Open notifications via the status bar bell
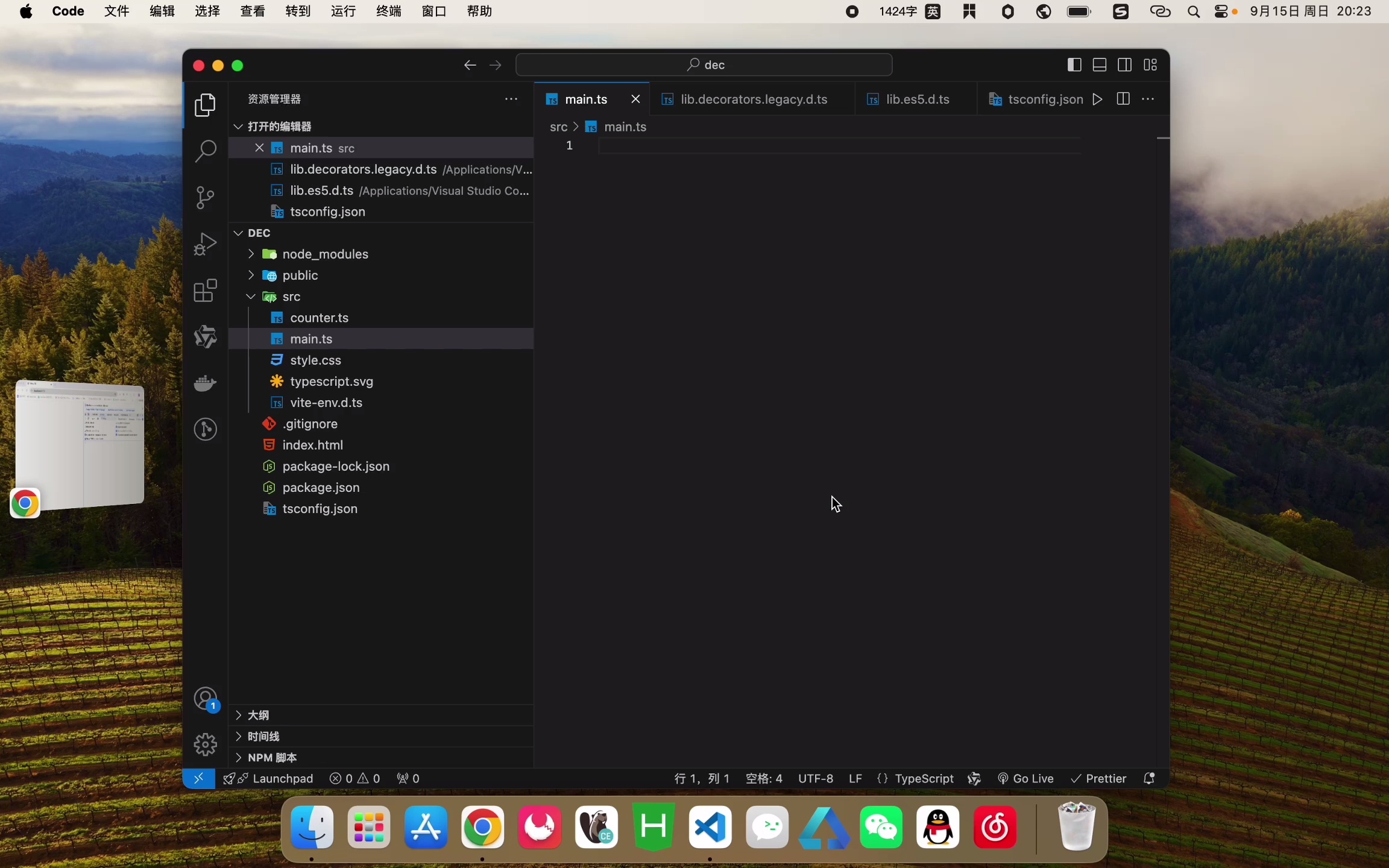This screenshot has width=1389, height=868. (x=1149, y=778)
